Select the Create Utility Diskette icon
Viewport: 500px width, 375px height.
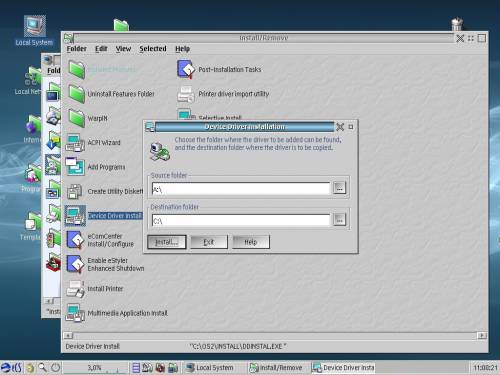point(75,191)
